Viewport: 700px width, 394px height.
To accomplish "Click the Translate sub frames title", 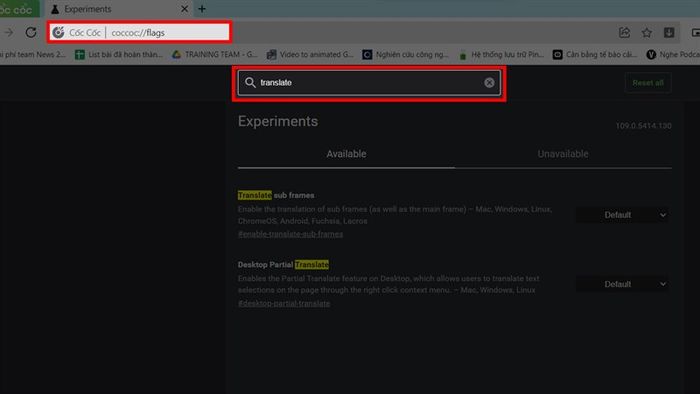I will coord(276,195).
